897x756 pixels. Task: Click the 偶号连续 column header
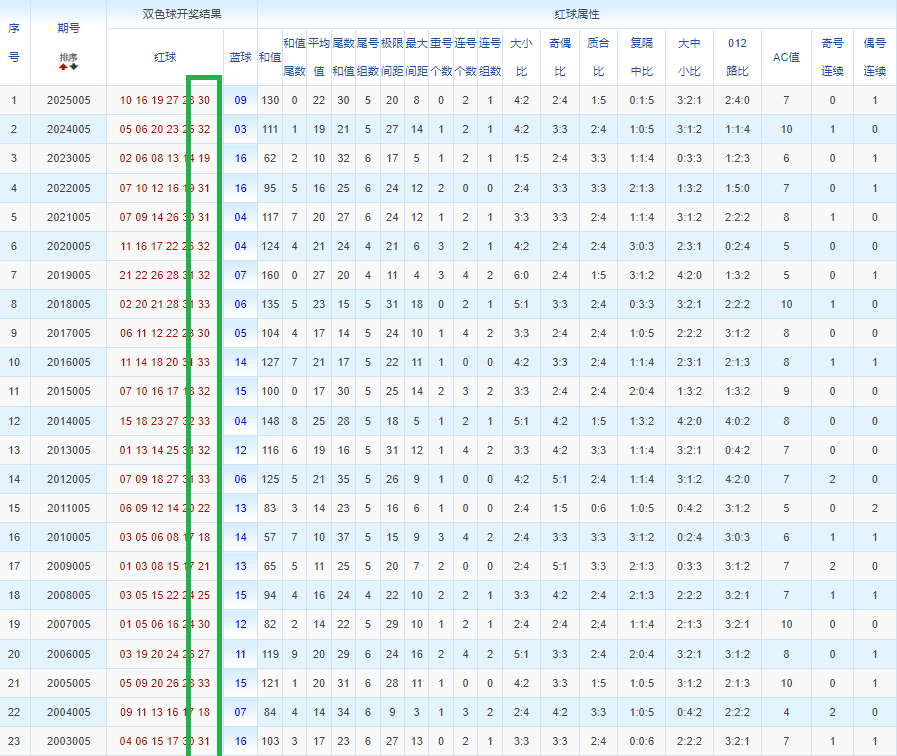(x=874, y=57)
